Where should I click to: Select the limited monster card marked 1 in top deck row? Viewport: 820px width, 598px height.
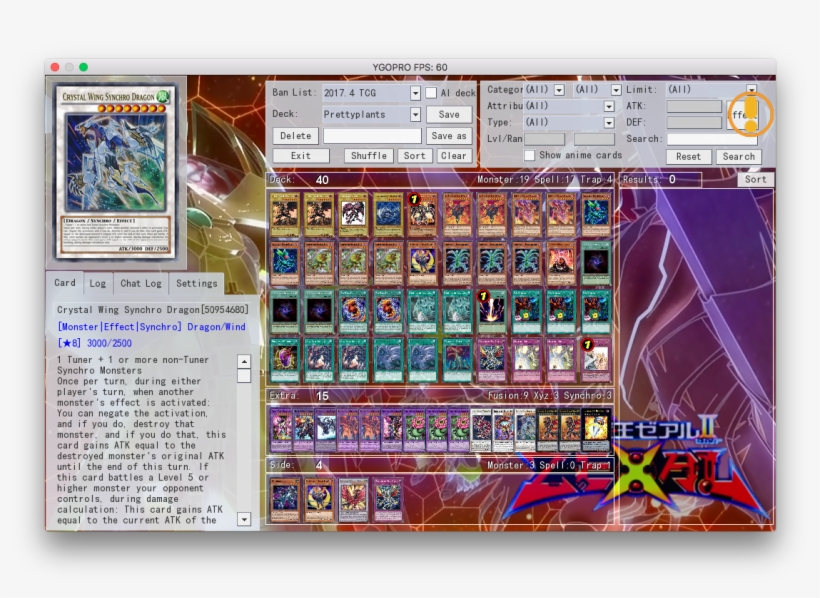(423, 215)
